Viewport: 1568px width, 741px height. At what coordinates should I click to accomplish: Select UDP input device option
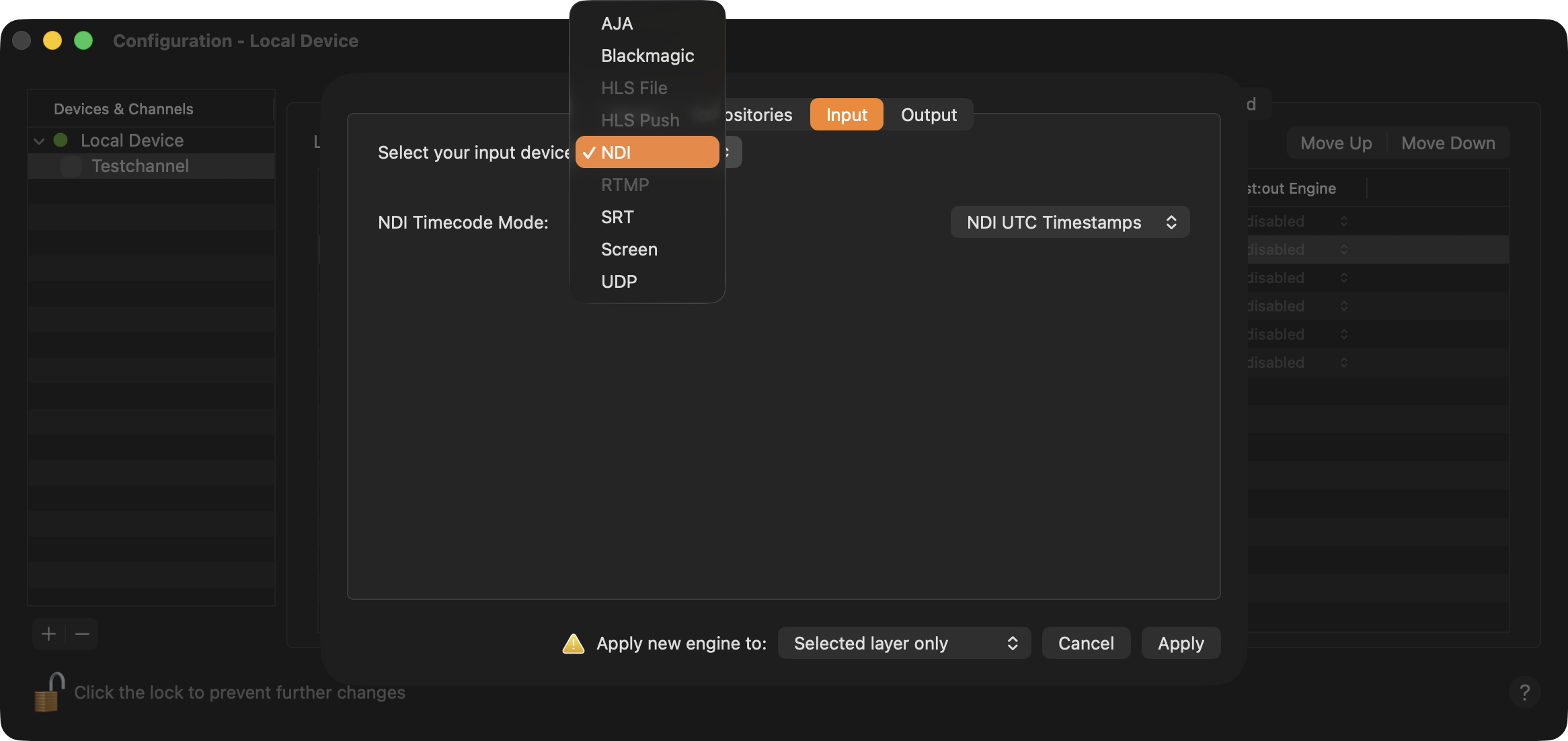click(x=647, y=282)
